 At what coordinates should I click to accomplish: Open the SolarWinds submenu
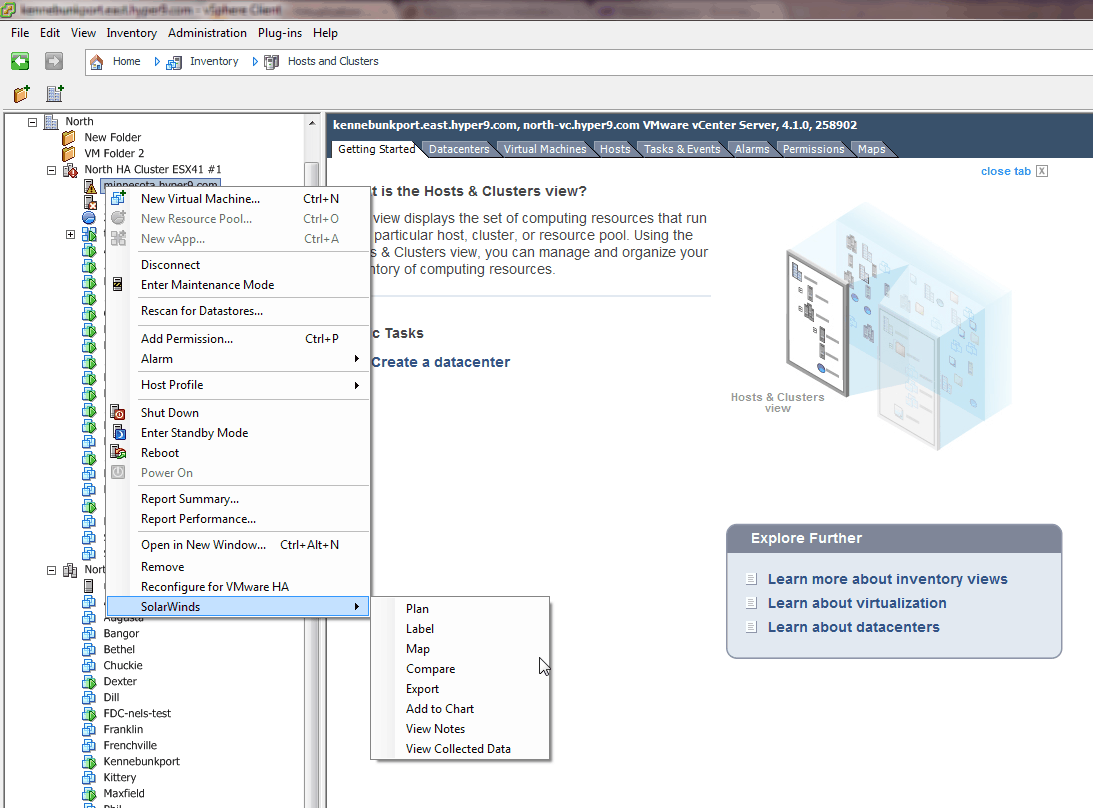tap(237, 607)
